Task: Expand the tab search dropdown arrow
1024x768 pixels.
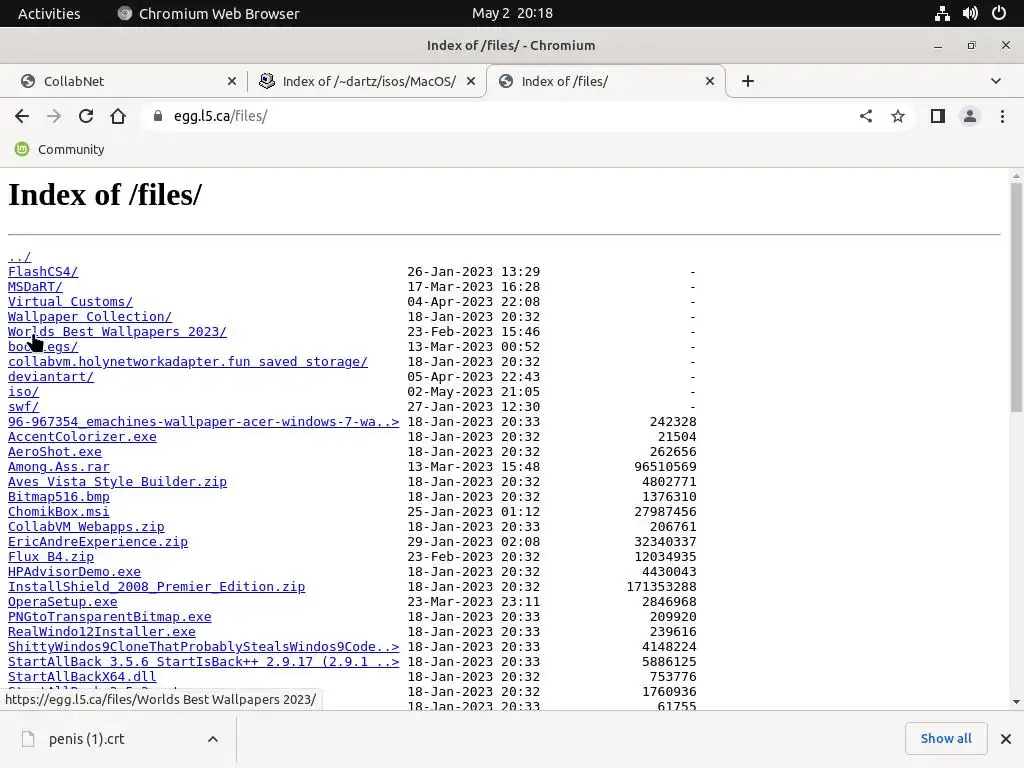Action: [995, 81]
